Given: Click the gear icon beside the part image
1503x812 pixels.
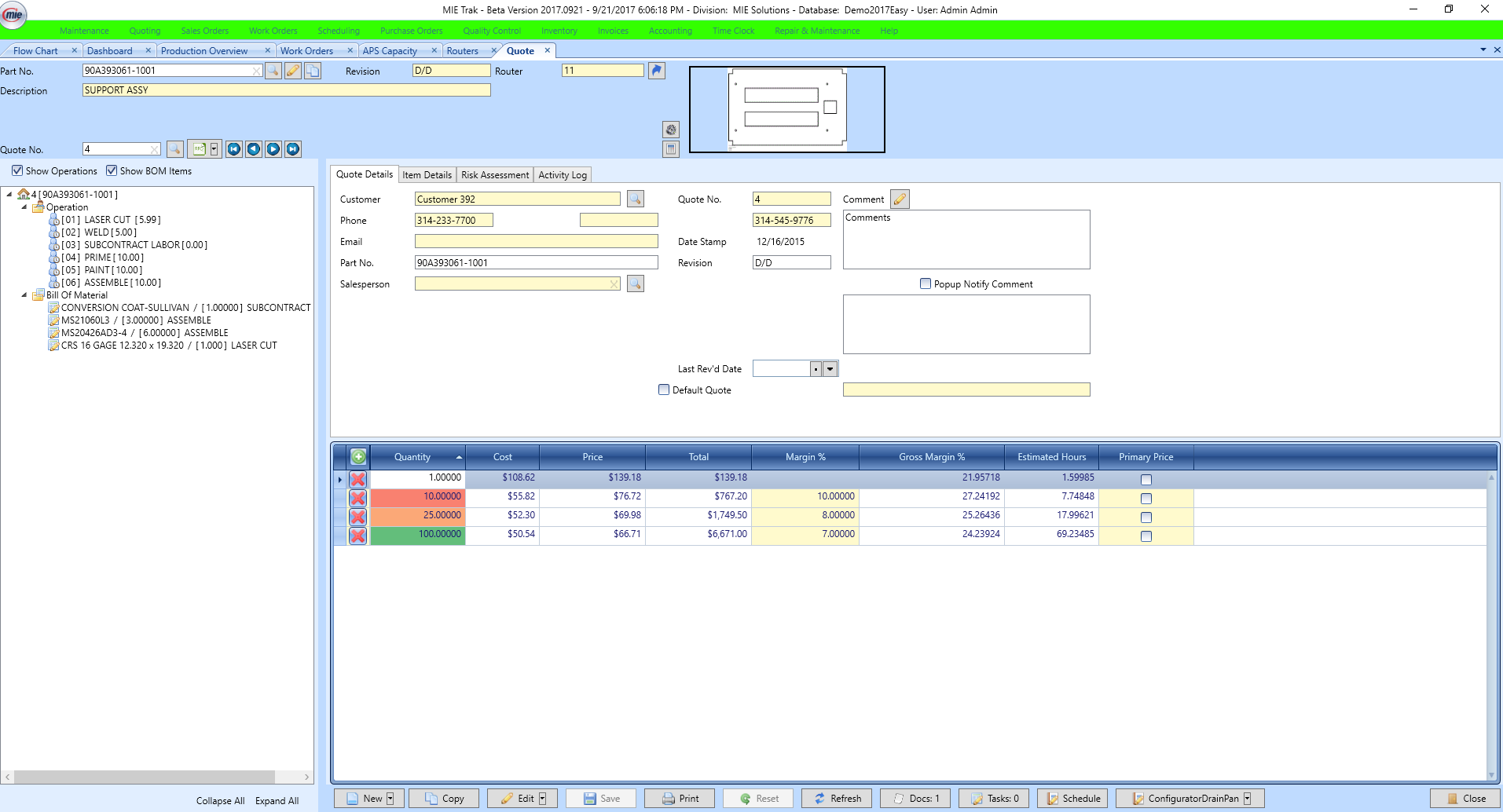Looking at the screenshot, I should 671,129.
